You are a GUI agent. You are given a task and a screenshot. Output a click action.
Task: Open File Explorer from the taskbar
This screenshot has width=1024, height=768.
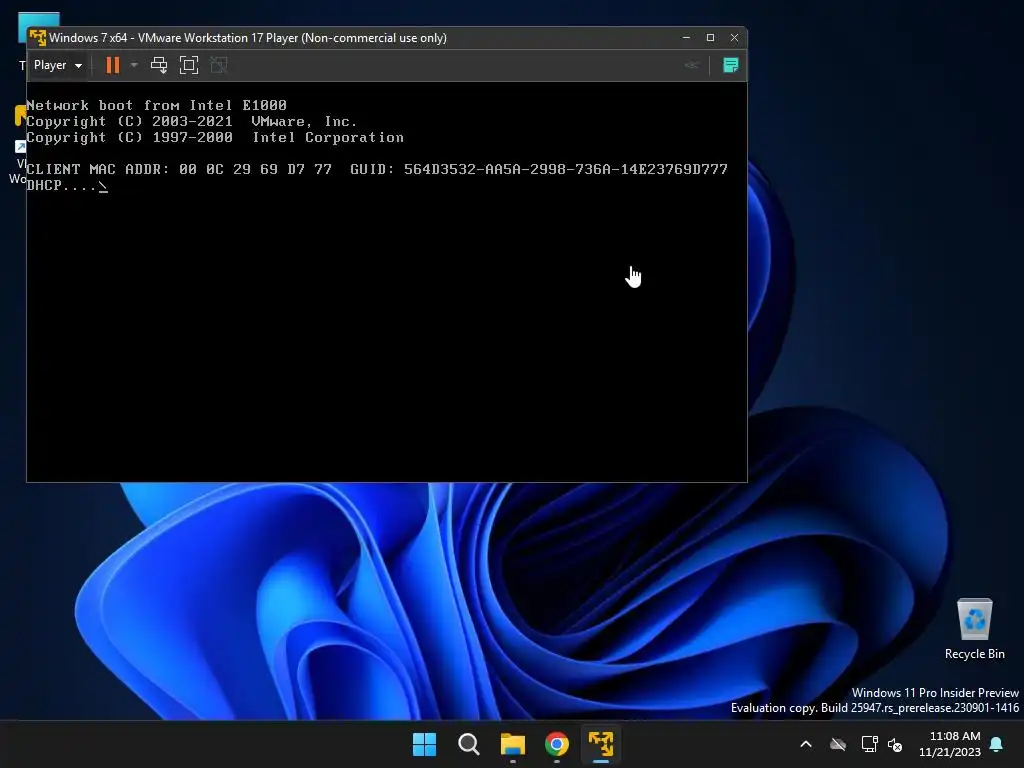(x=513, y=744)
